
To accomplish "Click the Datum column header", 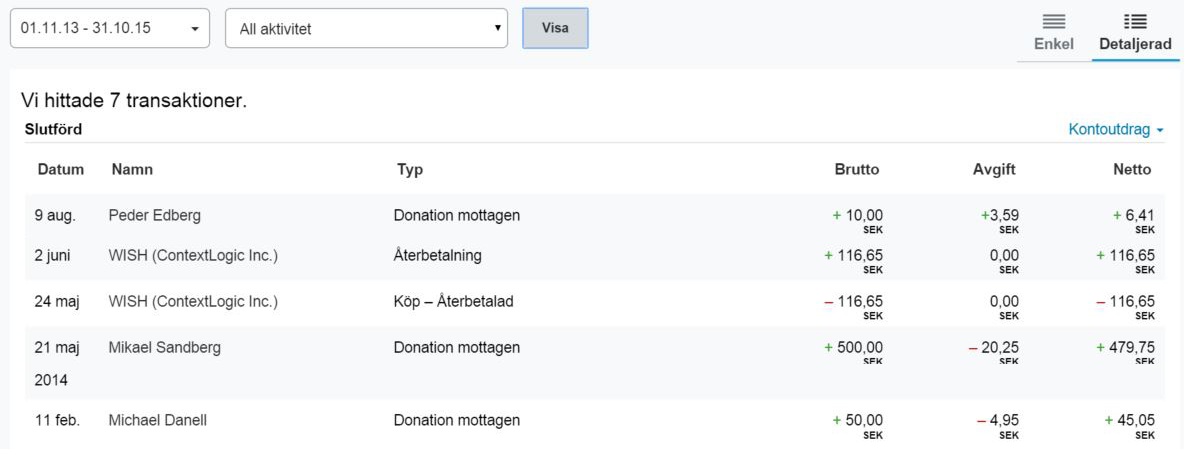I will (61, 170).
